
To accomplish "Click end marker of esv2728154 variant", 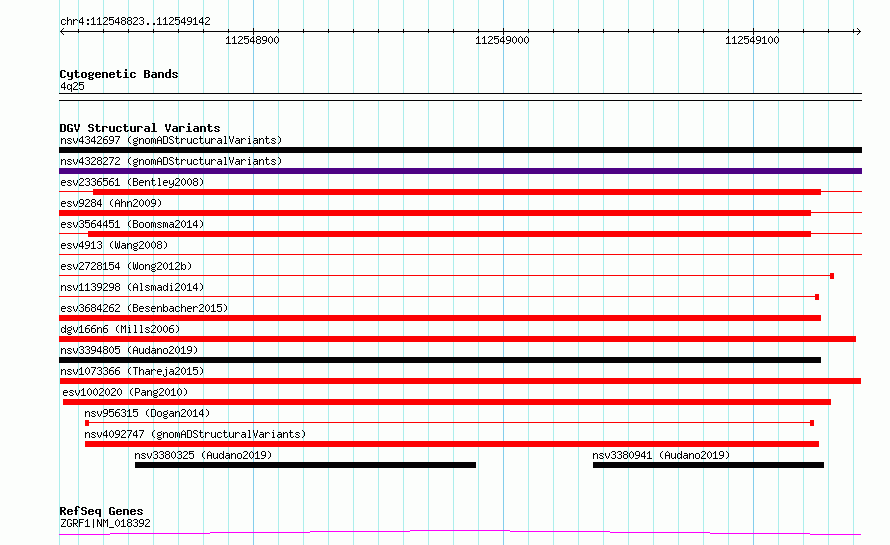I will pos(832,276).
